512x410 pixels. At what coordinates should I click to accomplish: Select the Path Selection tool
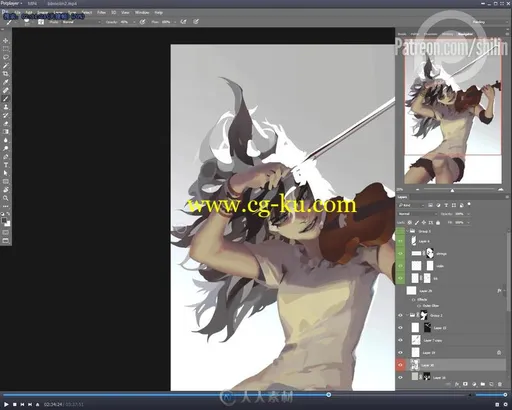(x=6, y=173)
